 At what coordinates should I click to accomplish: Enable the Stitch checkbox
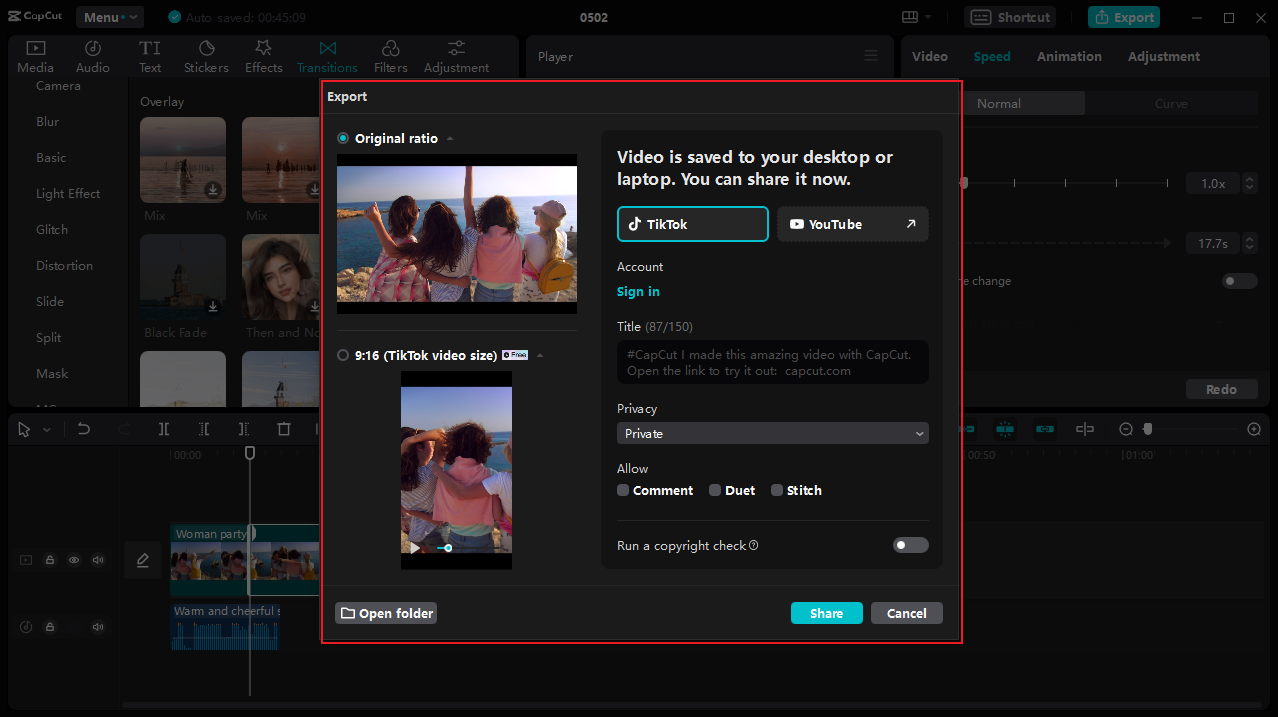click(x=777, y=490)
